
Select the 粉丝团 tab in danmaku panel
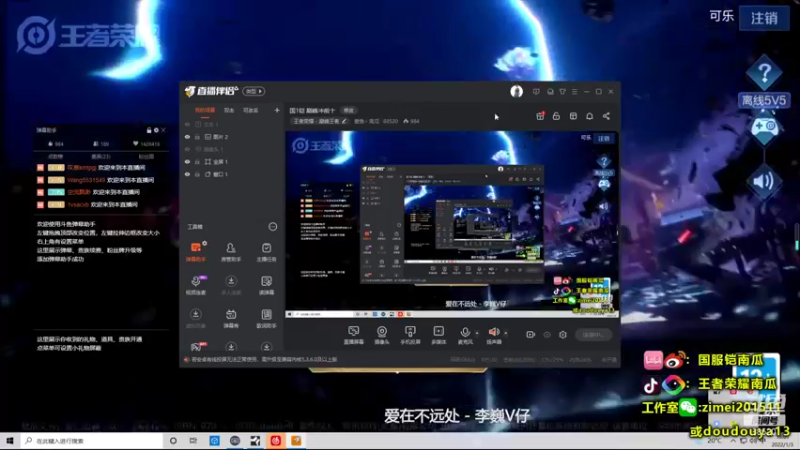(146, 157)
